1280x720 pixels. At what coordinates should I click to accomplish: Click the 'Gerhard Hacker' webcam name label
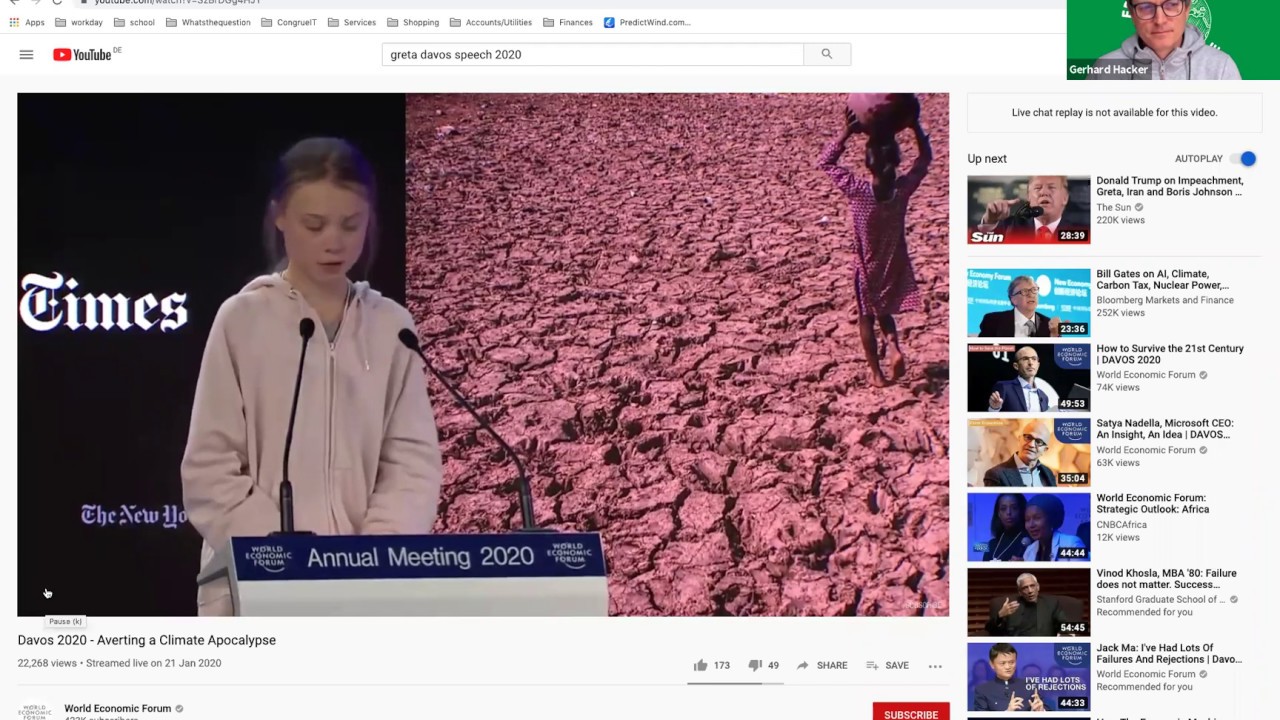[x=1108, y=70]
